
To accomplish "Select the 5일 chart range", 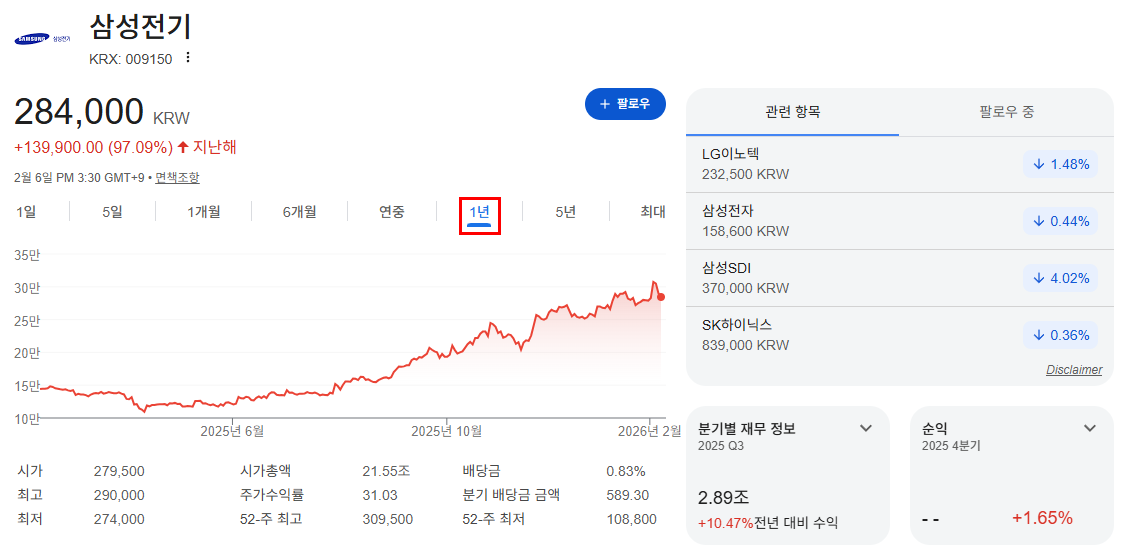I will (x=113, y=212).
